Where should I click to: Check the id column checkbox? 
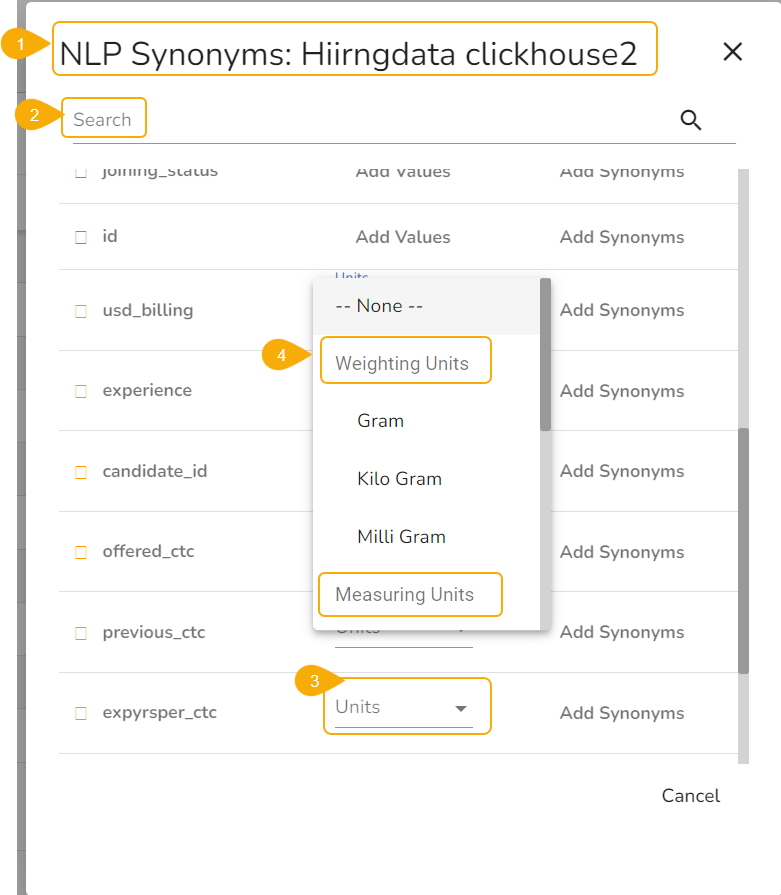tap(81, 237)
